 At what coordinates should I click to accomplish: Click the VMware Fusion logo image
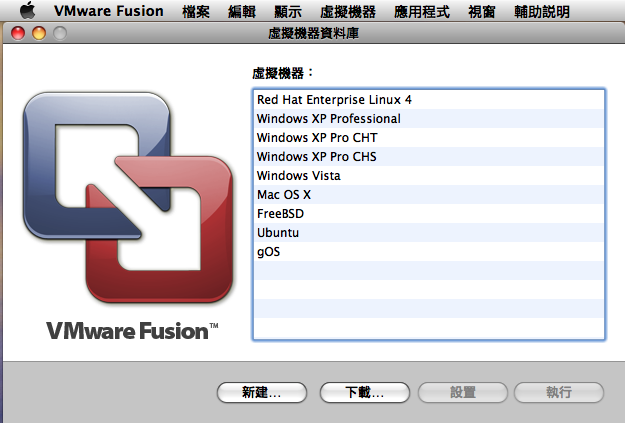pos(128,197)
